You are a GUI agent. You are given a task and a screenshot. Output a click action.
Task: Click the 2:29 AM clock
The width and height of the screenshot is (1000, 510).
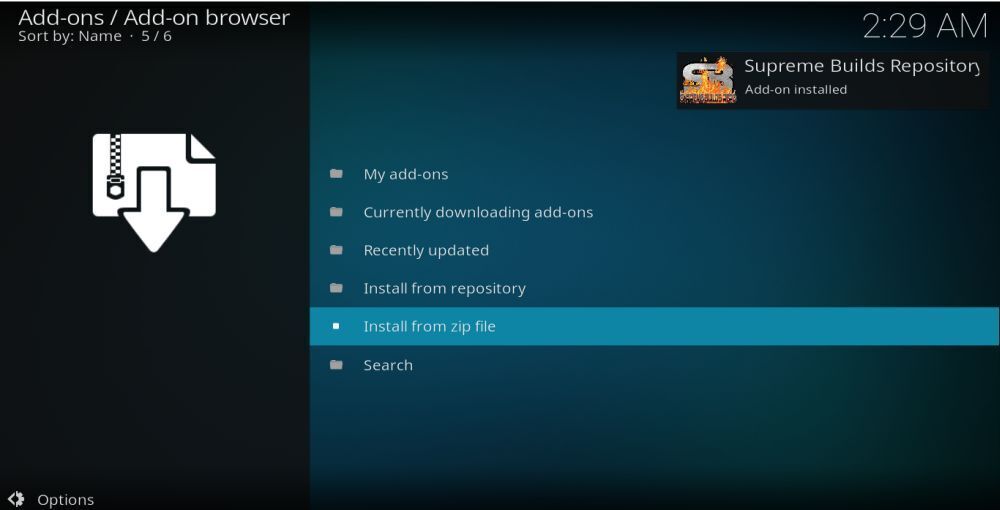tap(924, 26)
